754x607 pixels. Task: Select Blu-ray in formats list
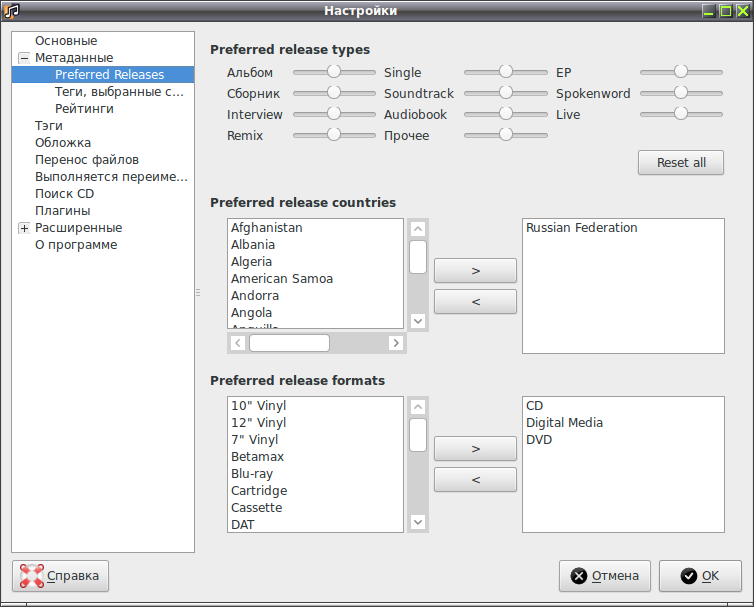pyautogui.click(x=315, y=474)
